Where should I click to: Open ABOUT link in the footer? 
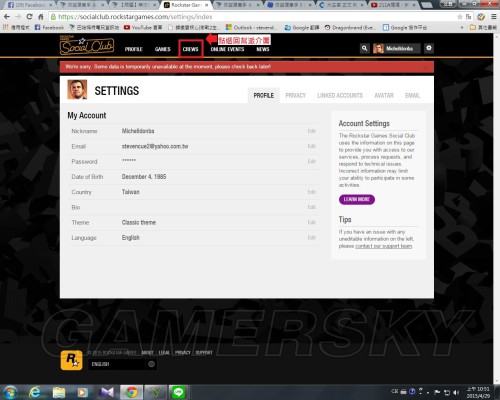(147, 353)
